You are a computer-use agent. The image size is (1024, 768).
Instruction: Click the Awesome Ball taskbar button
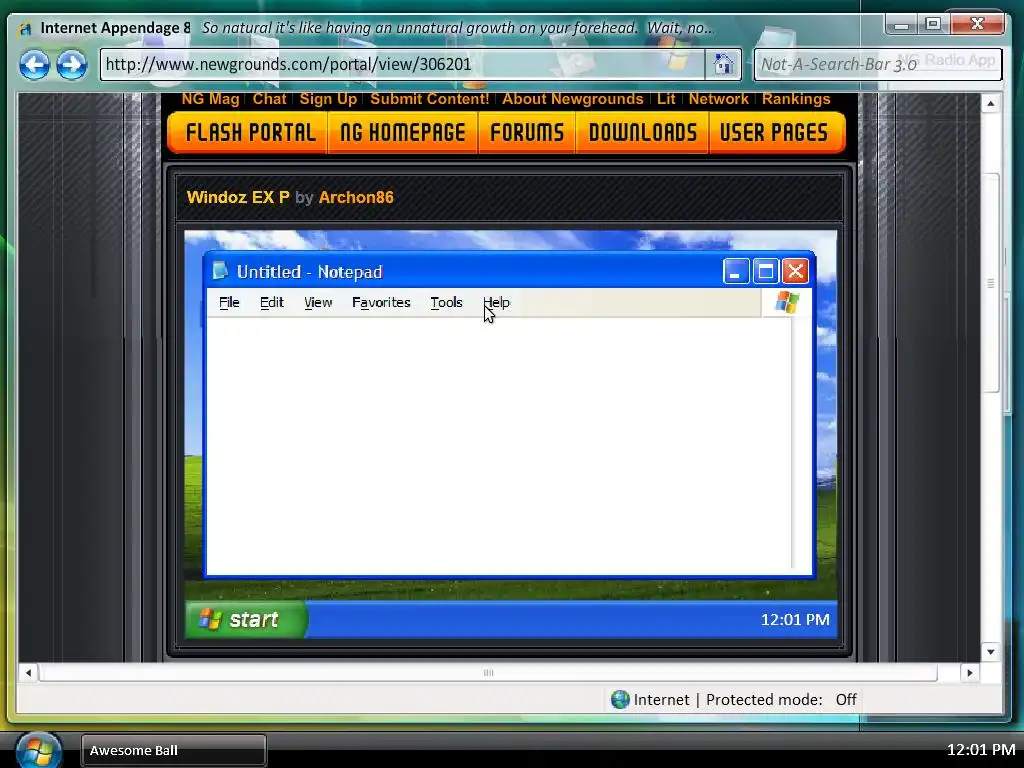point(174,750)
